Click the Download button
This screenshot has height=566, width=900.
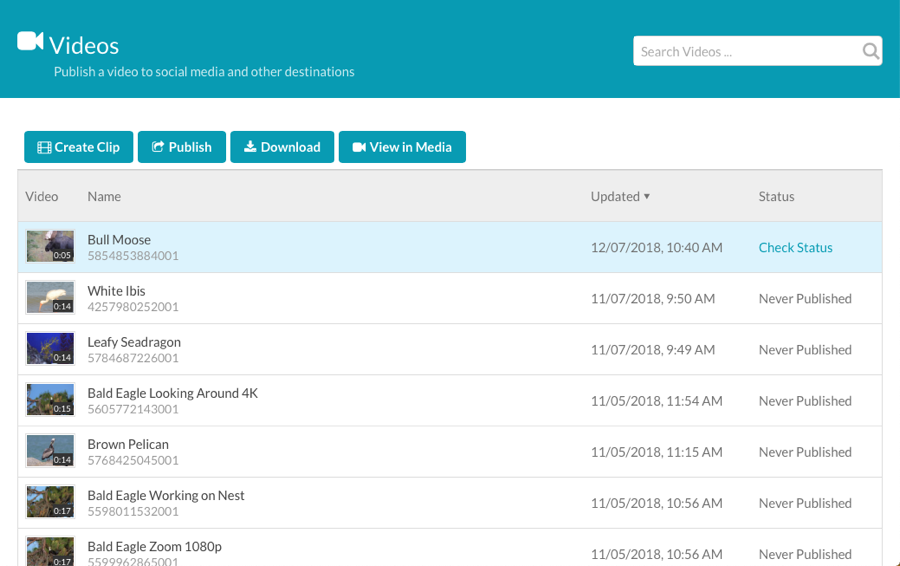282,147
